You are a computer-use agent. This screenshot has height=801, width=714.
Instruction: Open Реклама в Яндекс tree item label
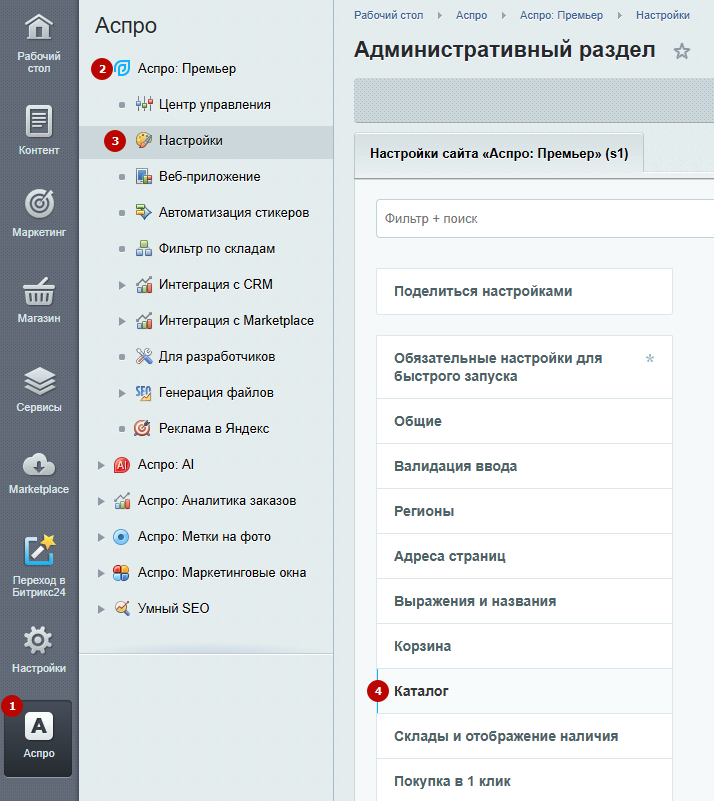point(214,428)
